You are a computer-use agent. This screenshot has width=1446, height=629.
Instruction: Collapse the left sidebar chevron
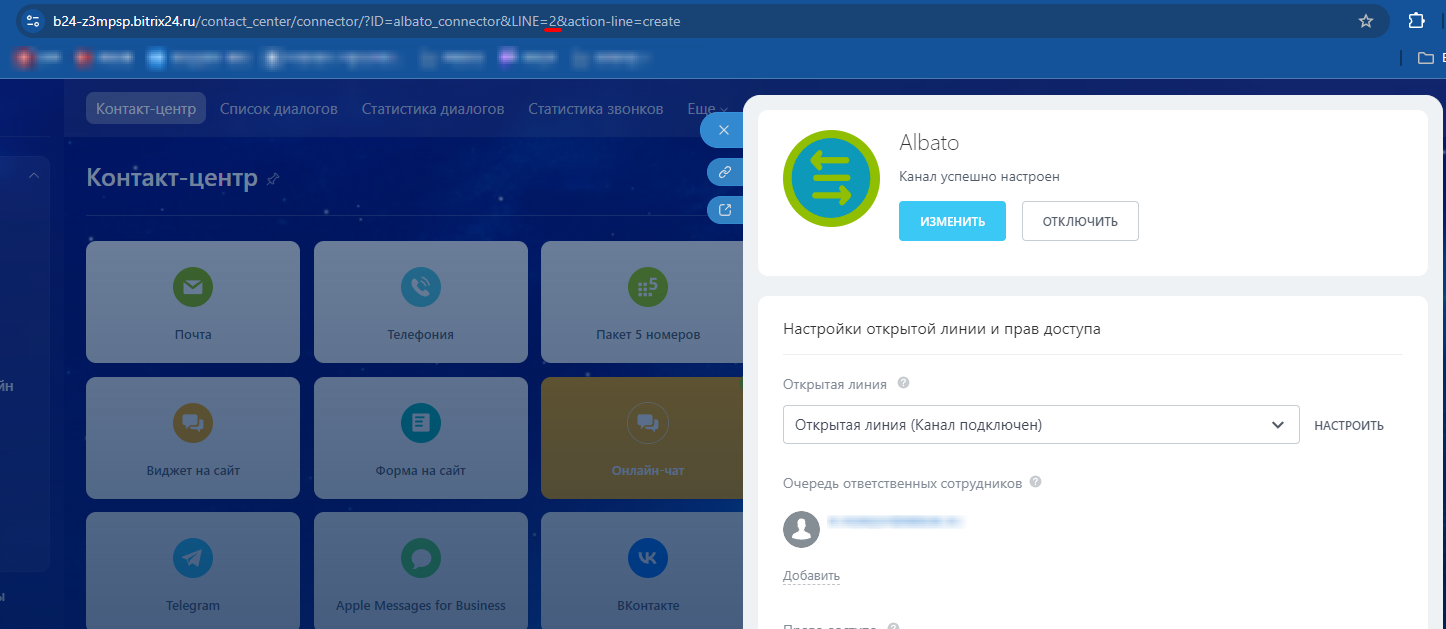33,176
